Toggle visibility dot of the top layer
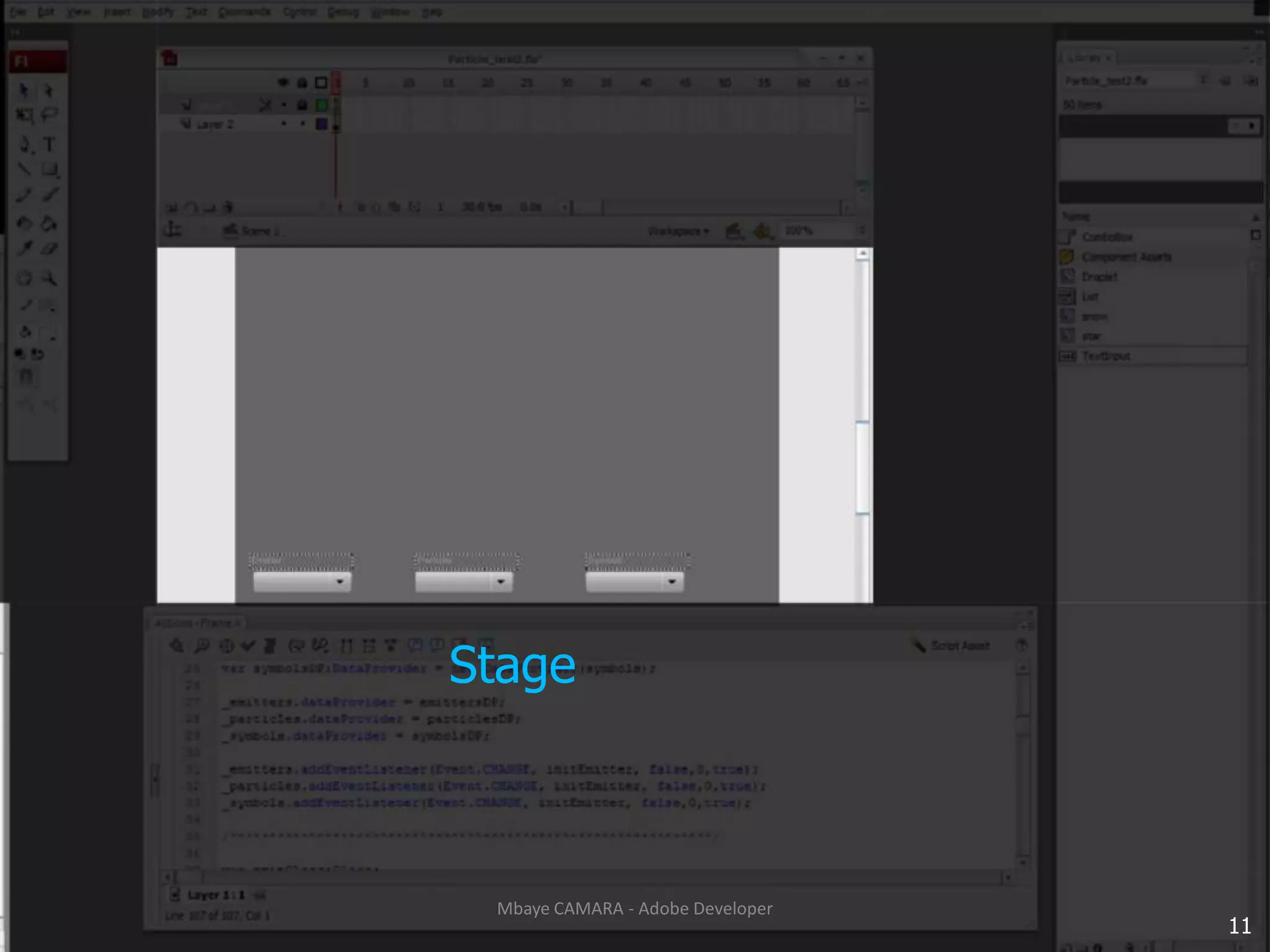1270x952 pixels. tap(284, 105)
